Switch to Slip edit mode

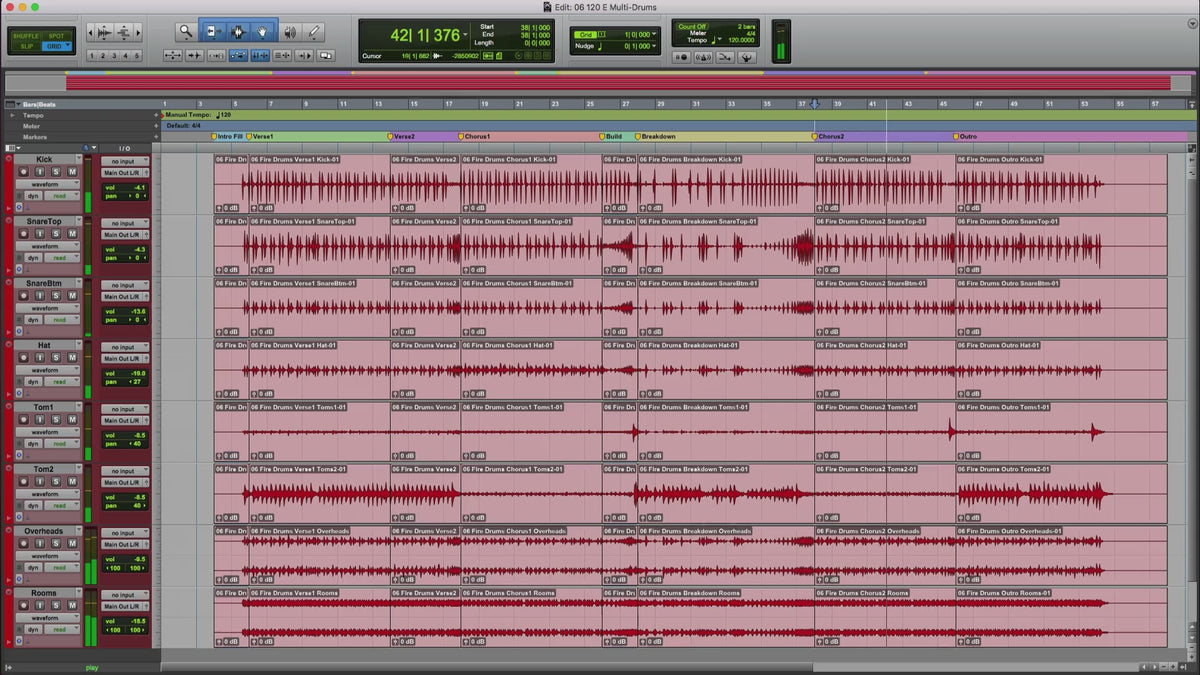coord(26,46)
